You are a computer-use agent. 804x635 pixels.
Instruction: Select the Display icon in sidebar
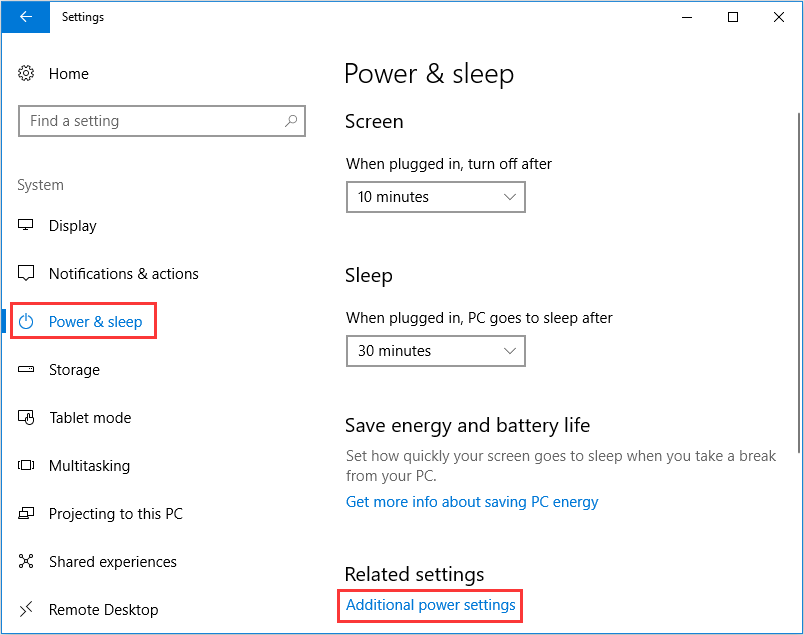point(28,226)
